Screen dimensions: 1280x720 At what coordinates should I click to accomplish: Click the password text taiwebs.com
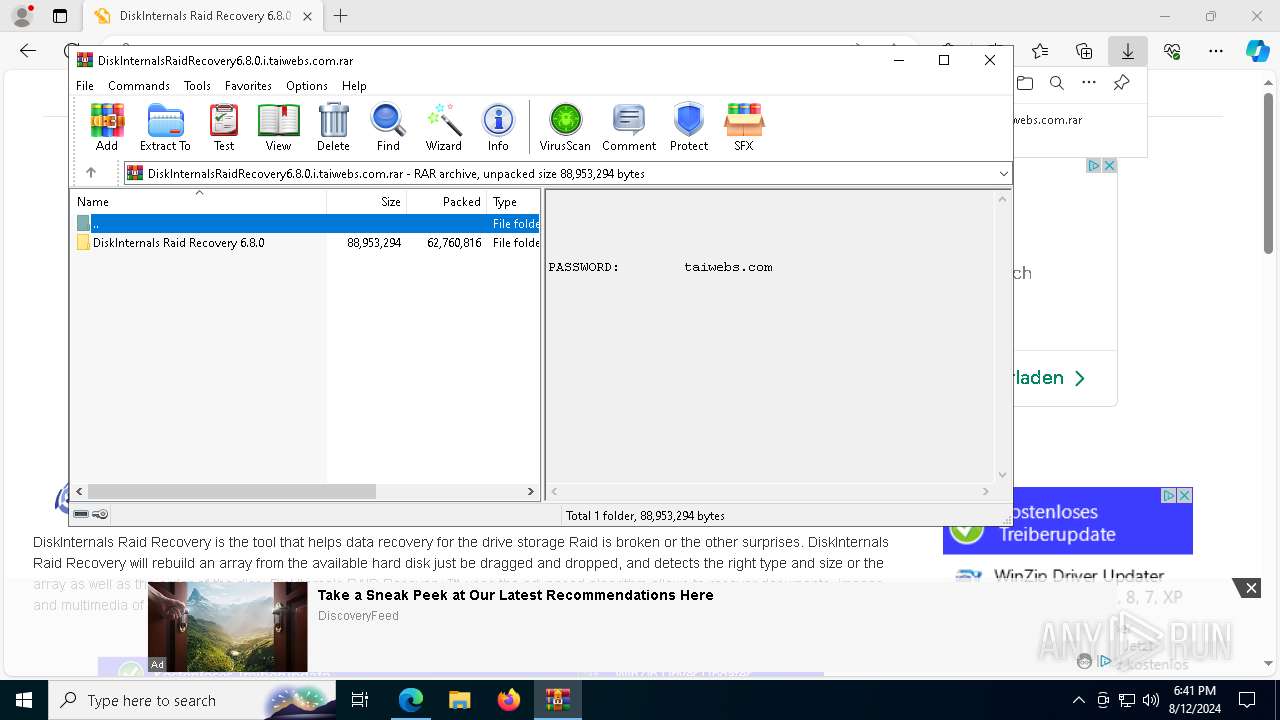[x=728, y=267]
